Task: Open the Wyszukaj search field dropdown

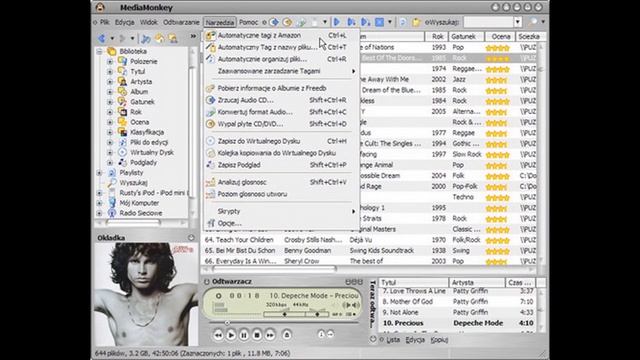Action: point(518,22)
